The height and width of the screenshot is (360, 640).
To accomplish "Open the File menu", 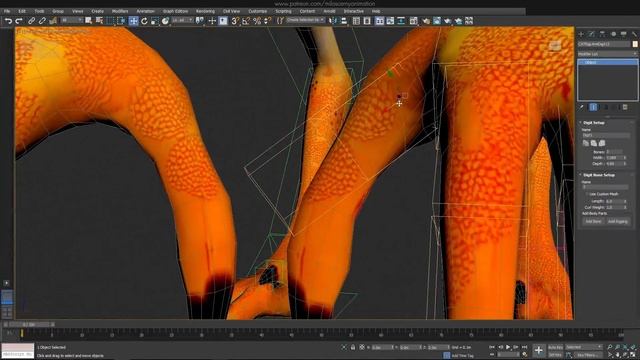I will pos(7,11).
